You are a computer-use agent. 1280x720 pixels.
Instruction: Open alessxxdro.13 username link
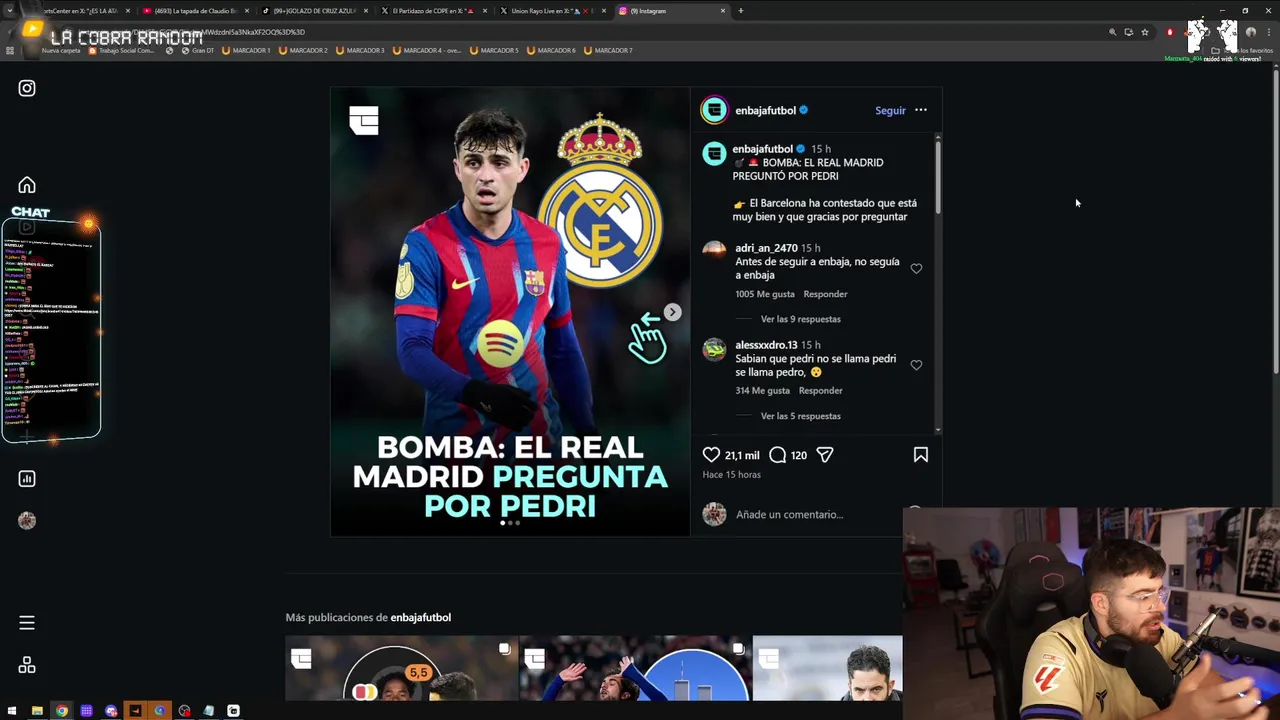pos(766,345)
